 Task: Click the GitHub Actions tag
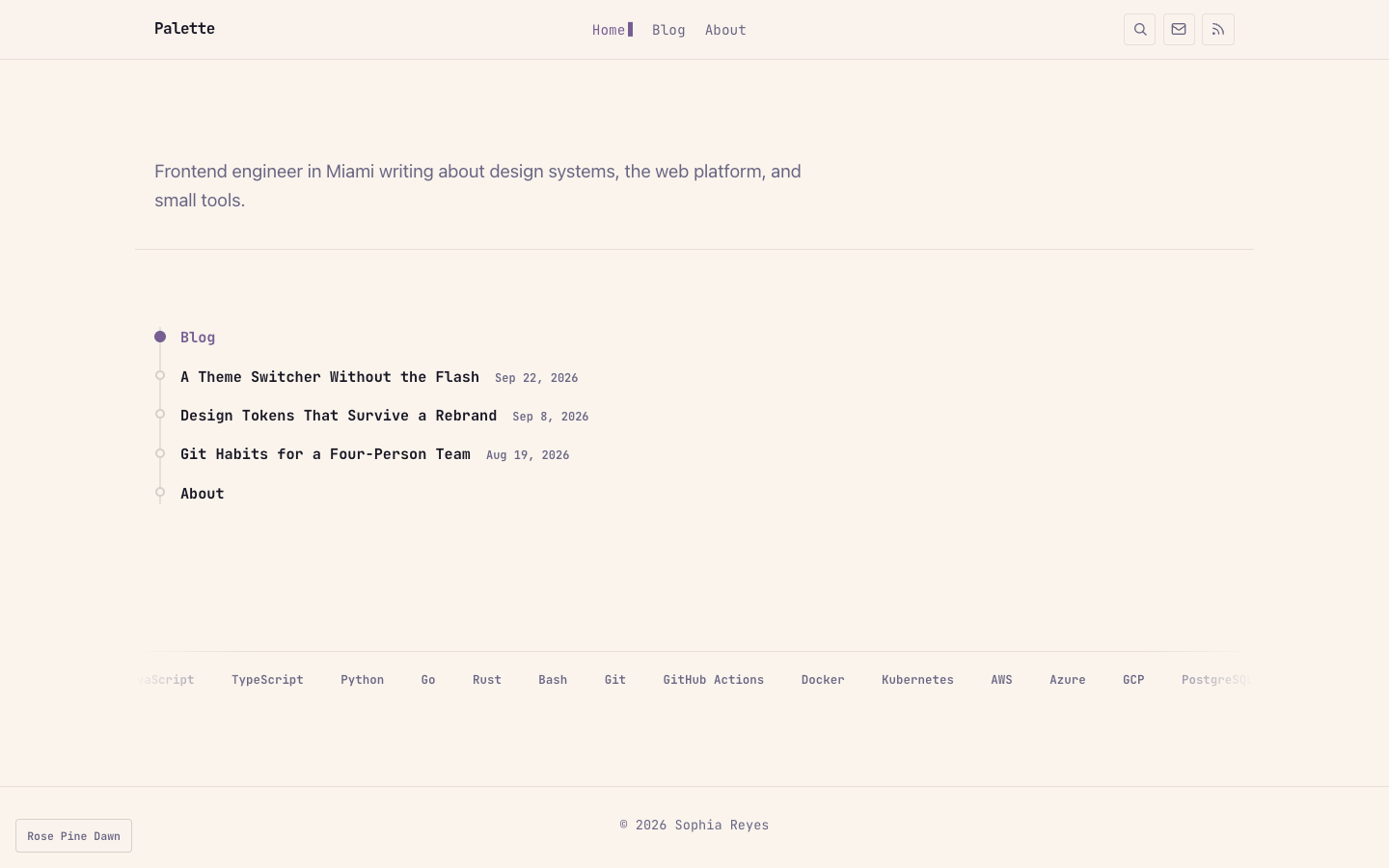click(x=714, y=680)
